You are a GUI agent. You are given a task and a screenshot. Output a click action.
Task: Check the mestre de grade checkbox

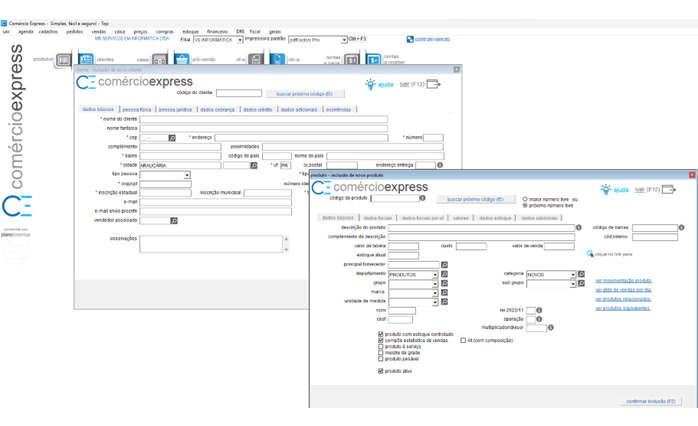point(381,353)
